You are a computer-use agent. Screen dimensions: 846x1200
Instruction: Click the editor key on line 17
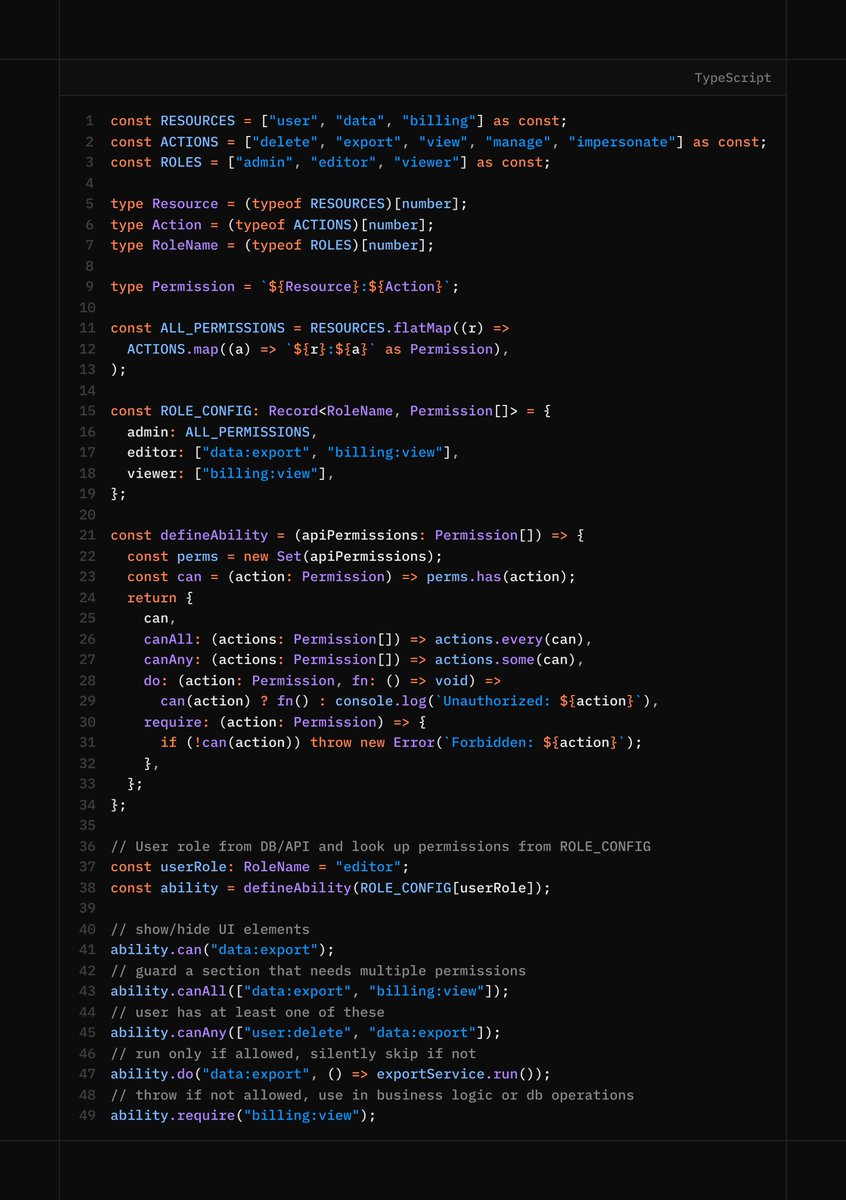coord(152,453)
